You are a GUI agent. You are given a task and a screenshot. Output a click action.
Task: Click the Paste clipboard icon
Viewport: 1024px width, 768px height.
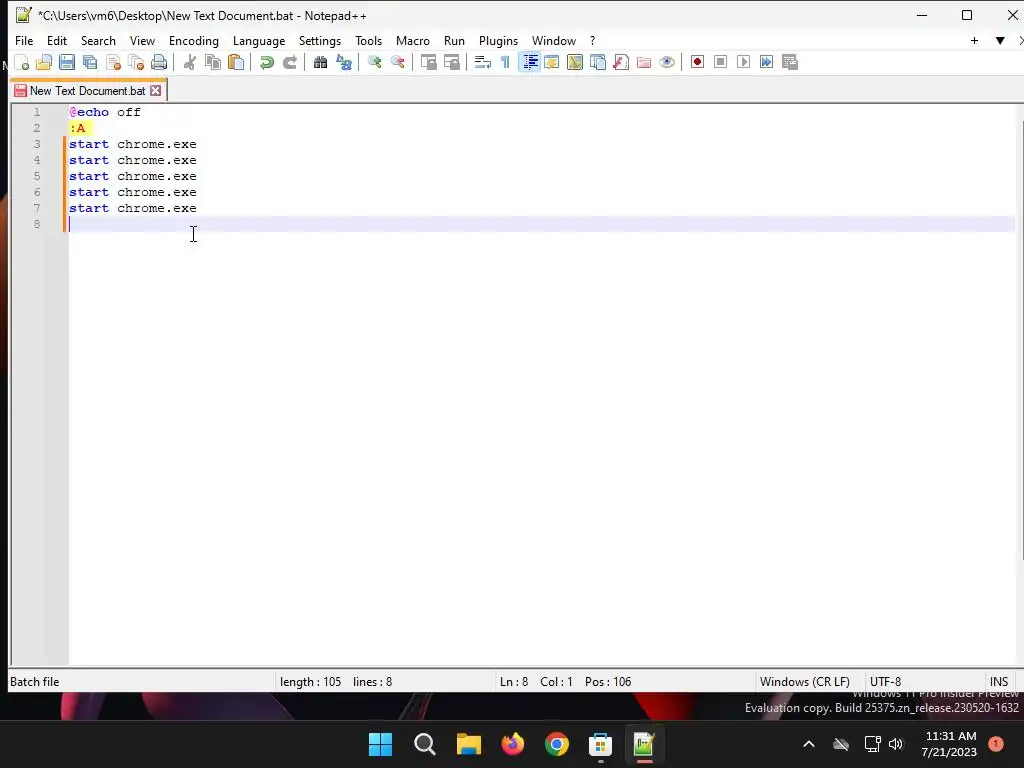coord(236,62)
